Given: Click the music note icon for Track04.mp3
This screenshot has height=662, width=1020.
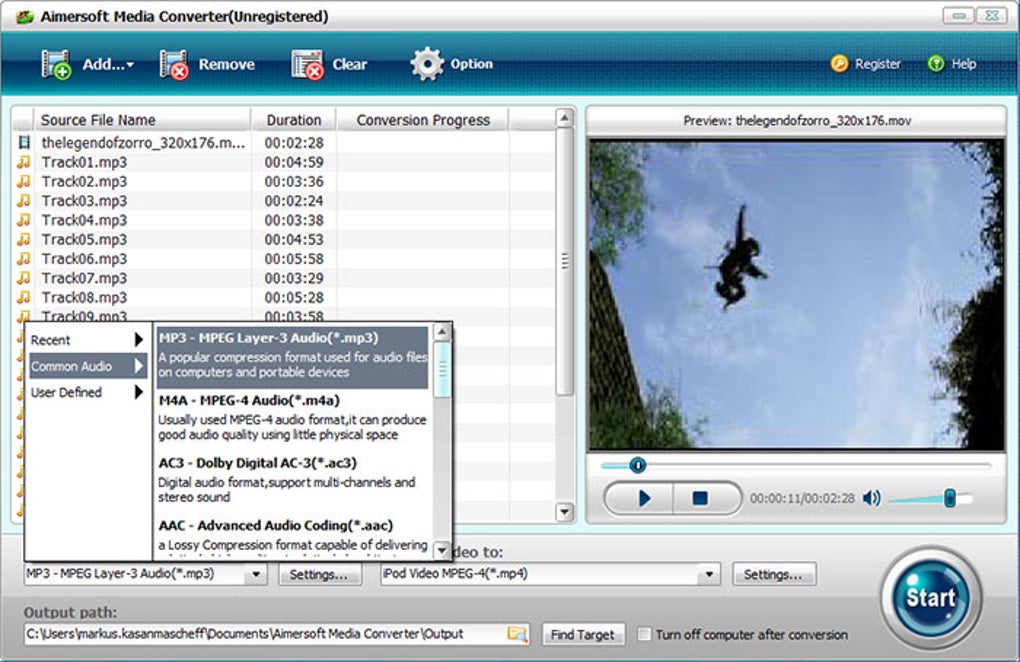Looking at the screenshot, I should pyautogui.click(x=24, y=220).
